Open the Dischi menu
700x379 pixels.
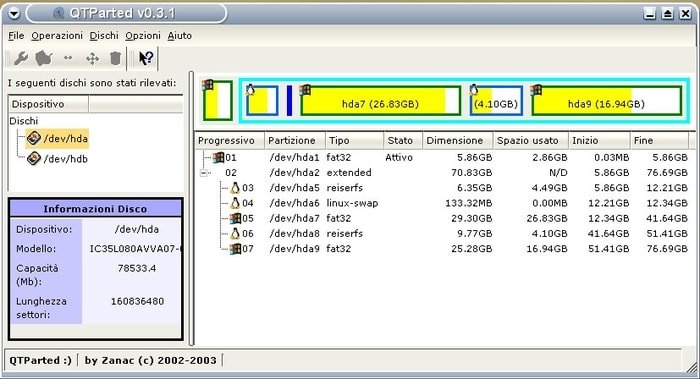pos(104,36)
